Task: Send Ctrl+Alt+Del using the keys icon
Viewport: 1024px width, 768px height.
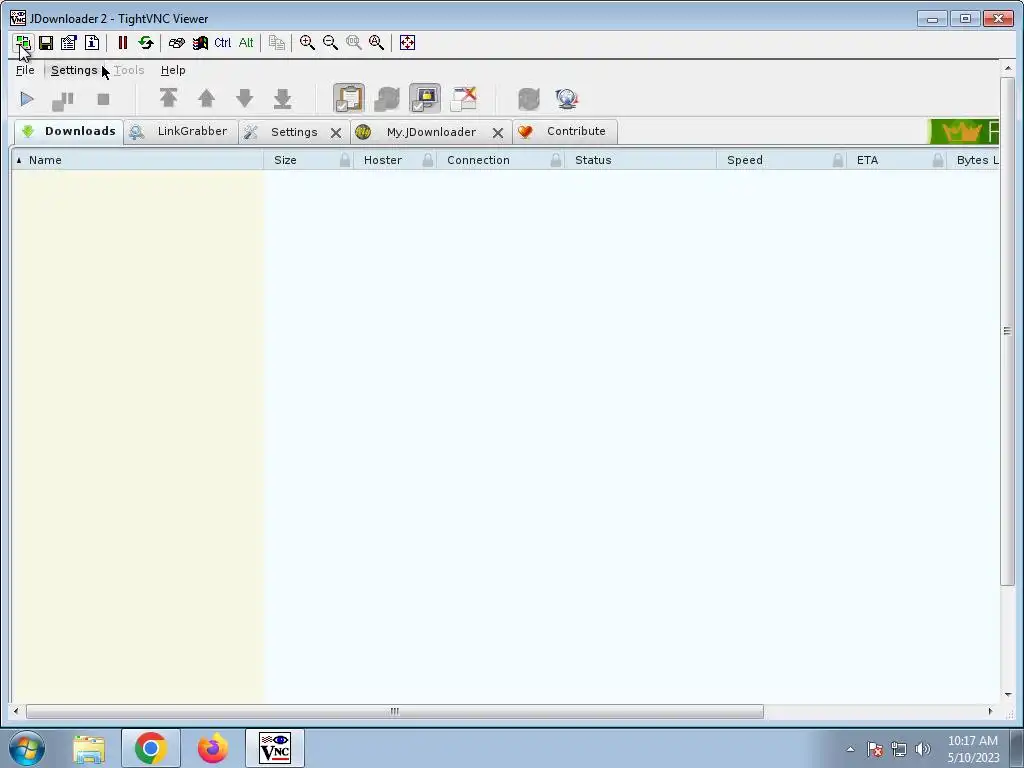Action: pos(176,43)
